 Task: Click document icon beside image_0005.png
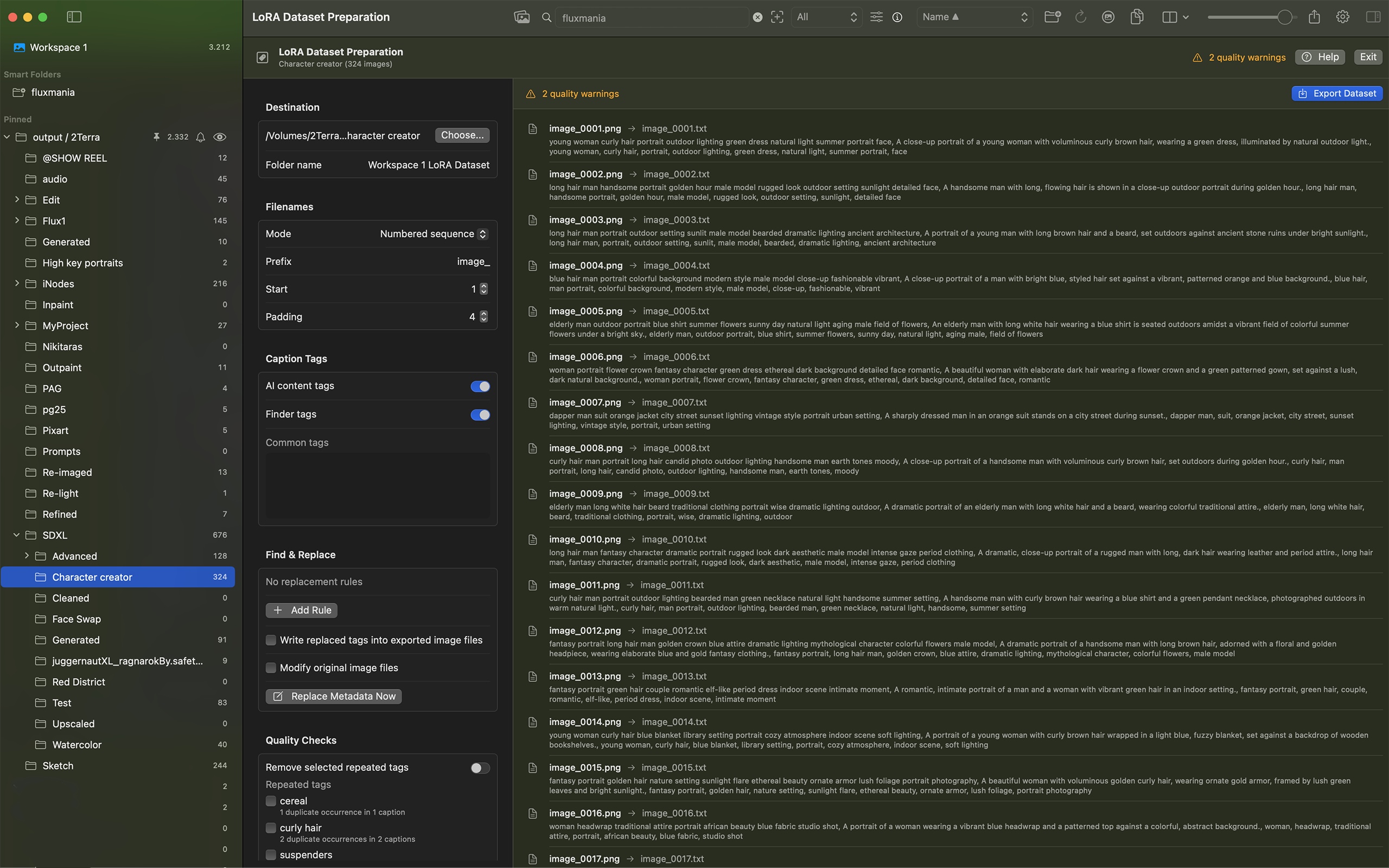533,311
